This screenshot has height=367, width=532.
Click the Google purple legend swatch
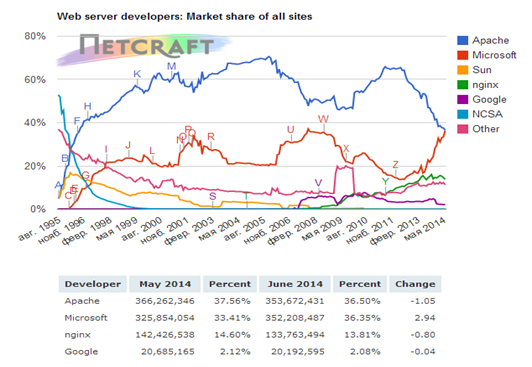point(462,99)
